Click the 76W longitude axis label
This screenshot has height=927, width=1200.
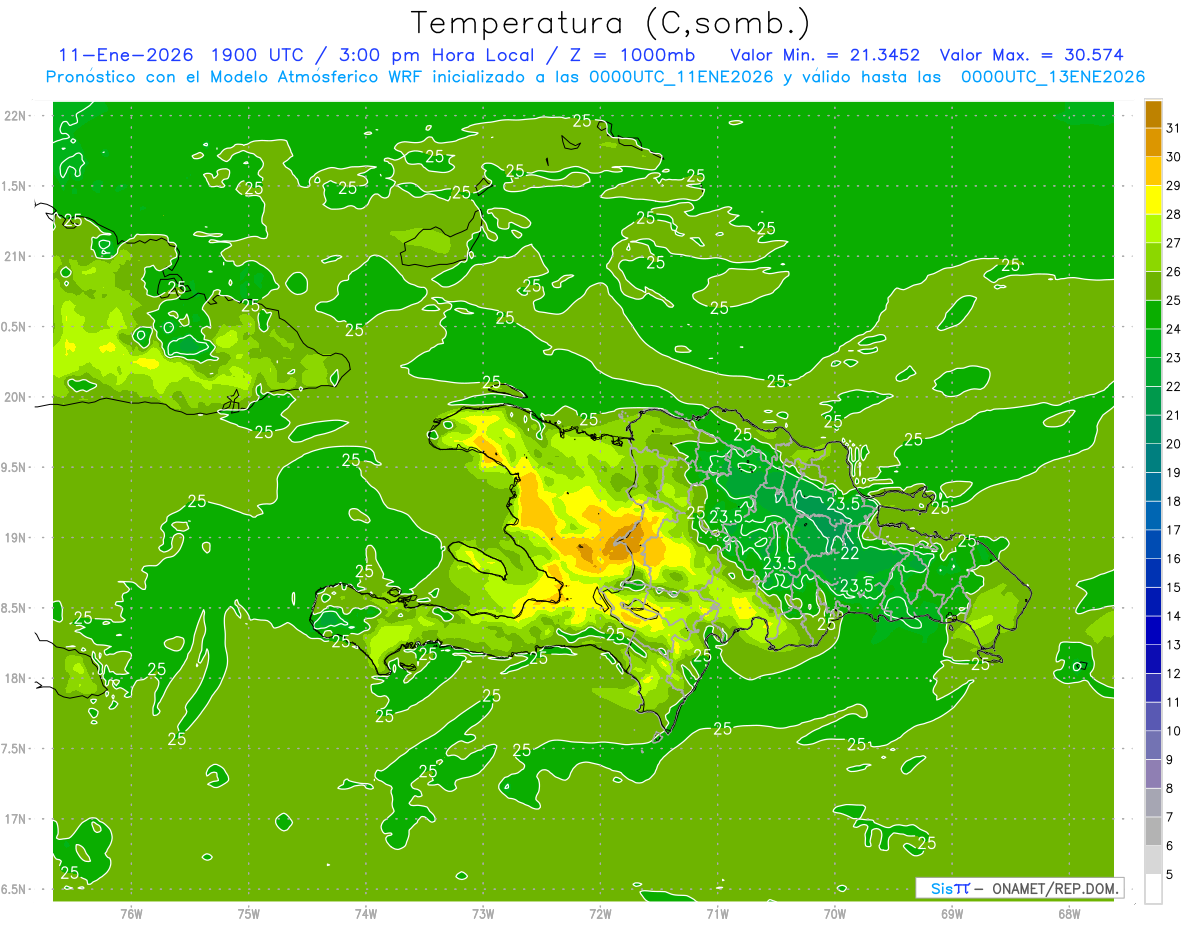tap(131, 913)
